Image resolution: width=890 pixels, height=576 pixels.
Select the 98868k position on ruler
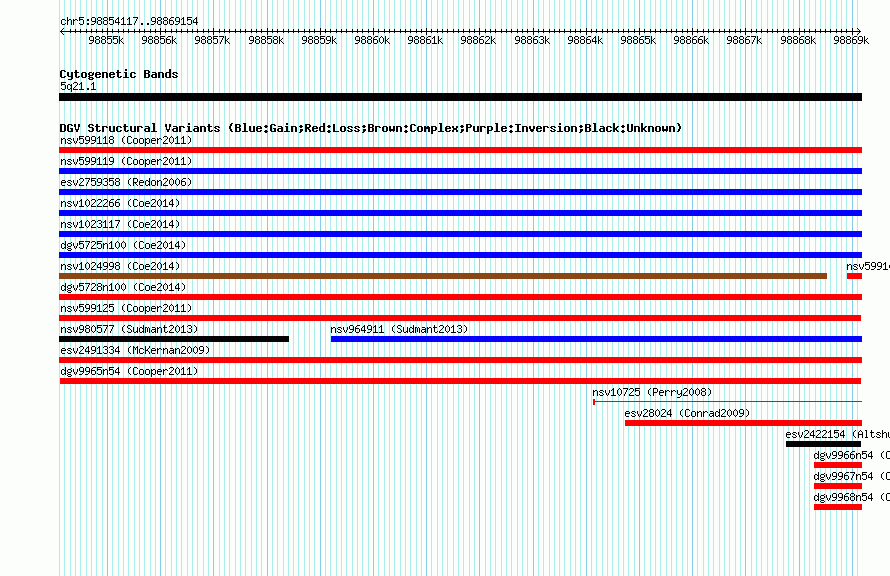click(798, 40)
